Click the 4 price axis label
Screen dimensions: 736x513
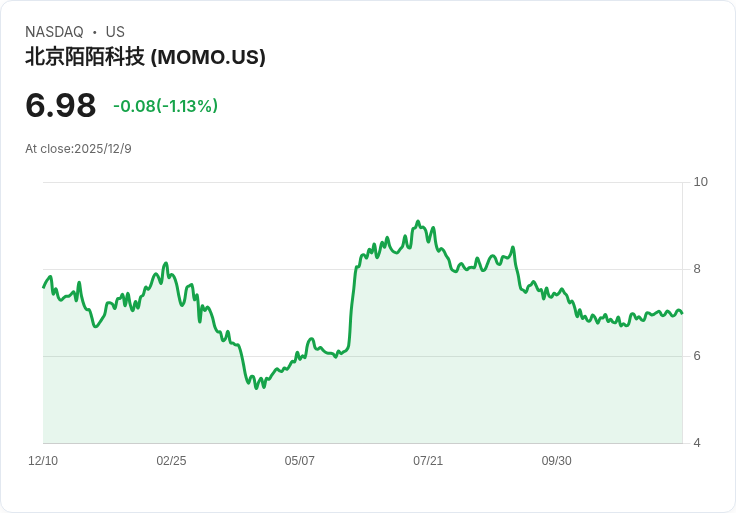coord(697,443)
